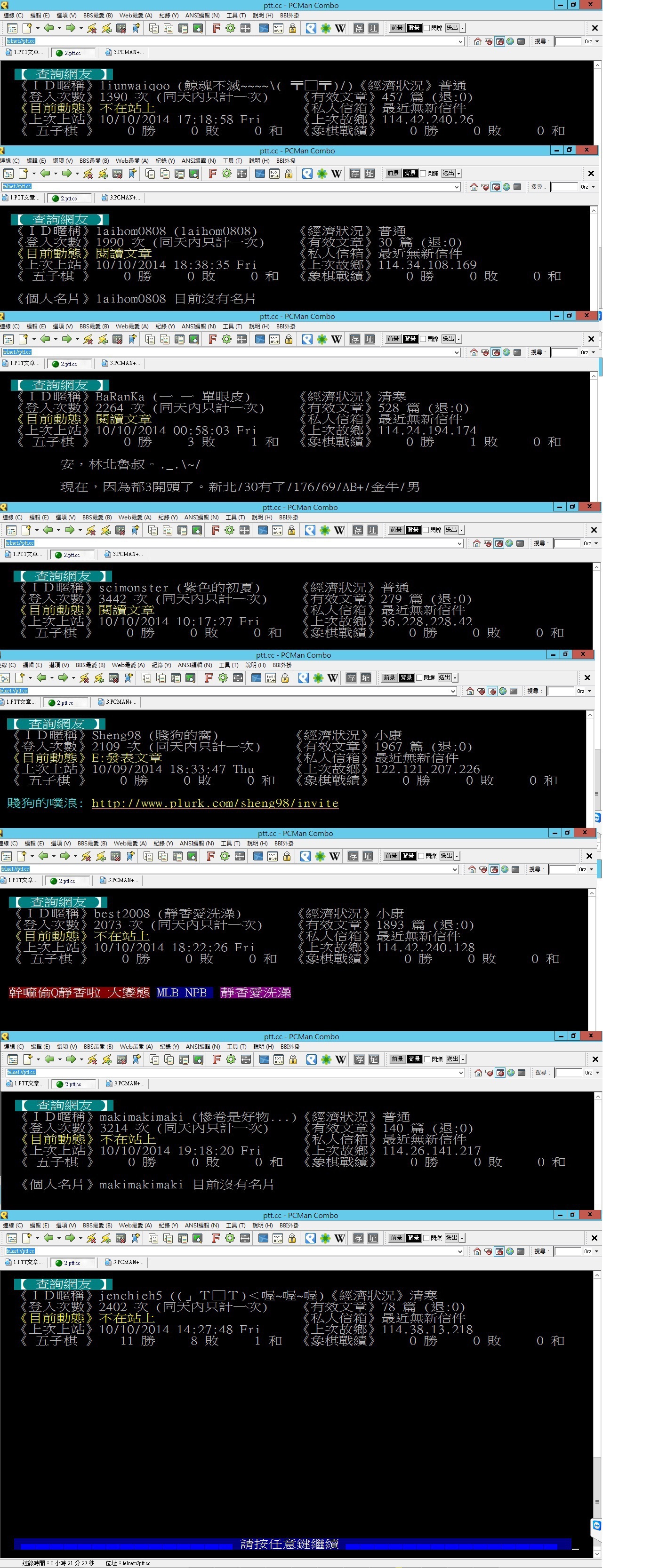This screenshot has width=659, height=1568.
Task: Click green forward arrow in liunwaiqoo window
Action: coord(70,28)
